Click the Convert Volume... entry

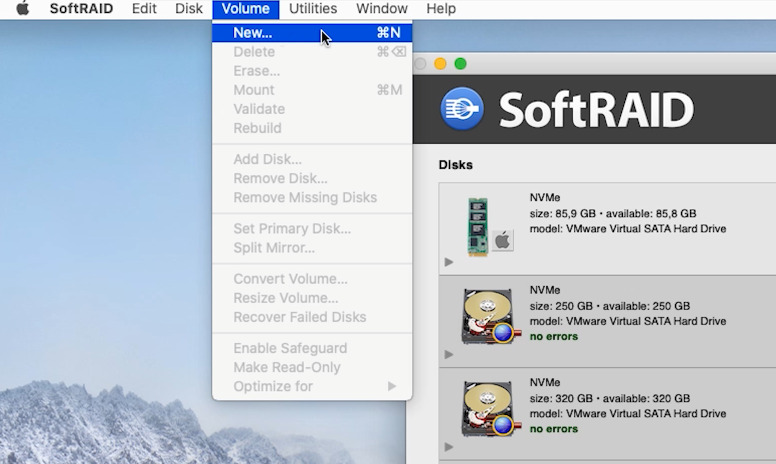pos(312,278)
